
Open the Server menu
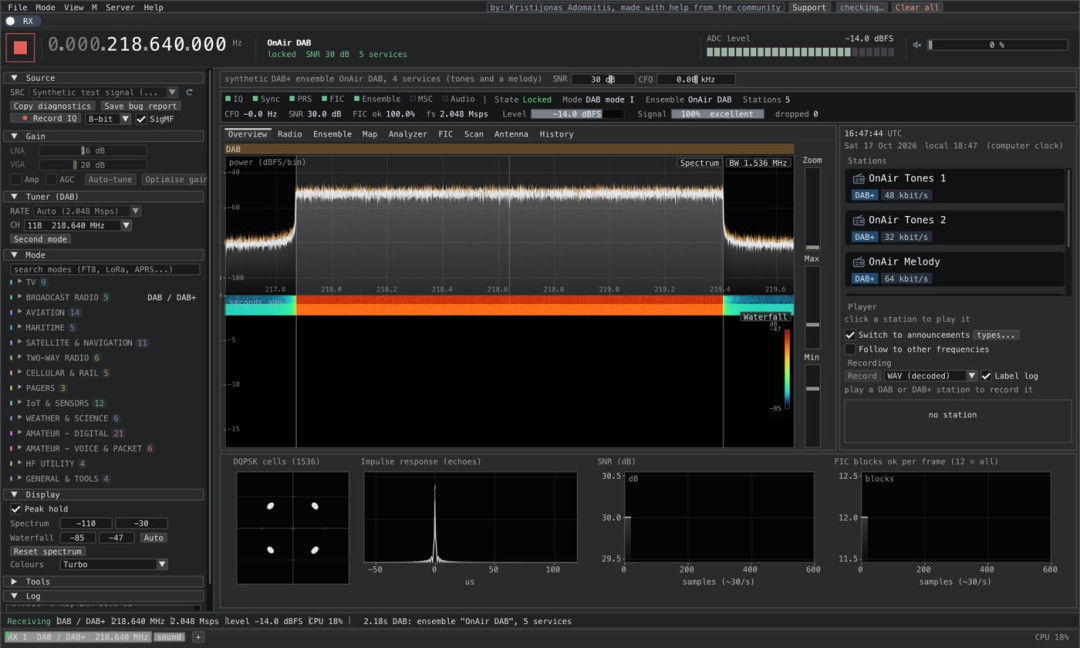pyautogui.click(x=120, y=8)
